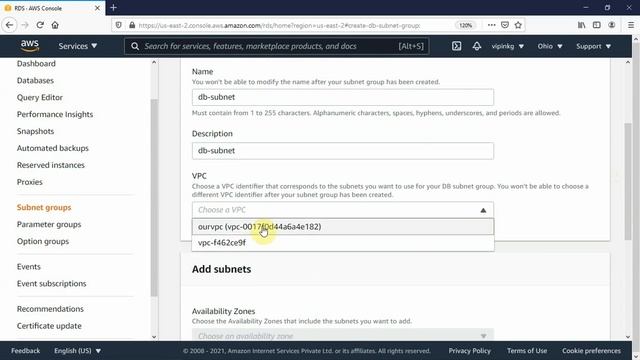Click the Feedback button in footer
This screenshot has height=360, width=640.
coord(25,351)
